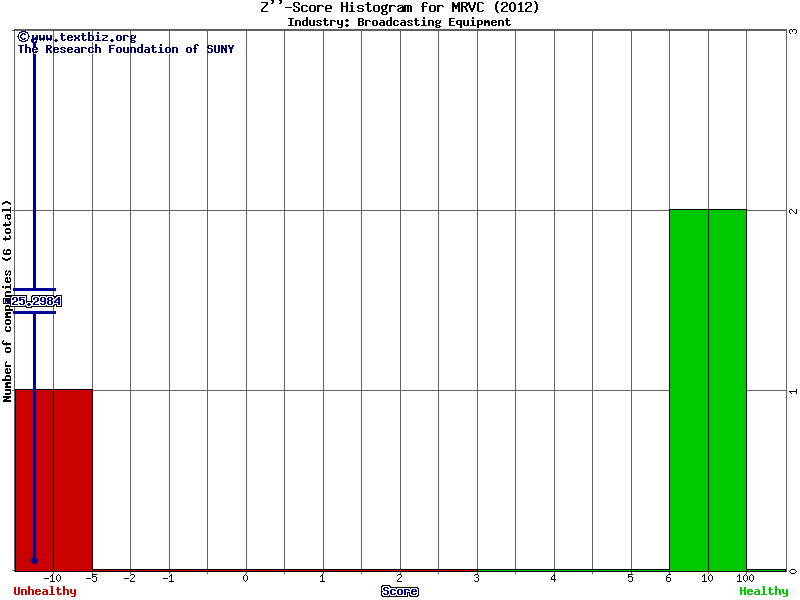Click the right y-axis tick label '3'
The width and height of the screenshot is (800, 600).
click(x=793, y=31)
